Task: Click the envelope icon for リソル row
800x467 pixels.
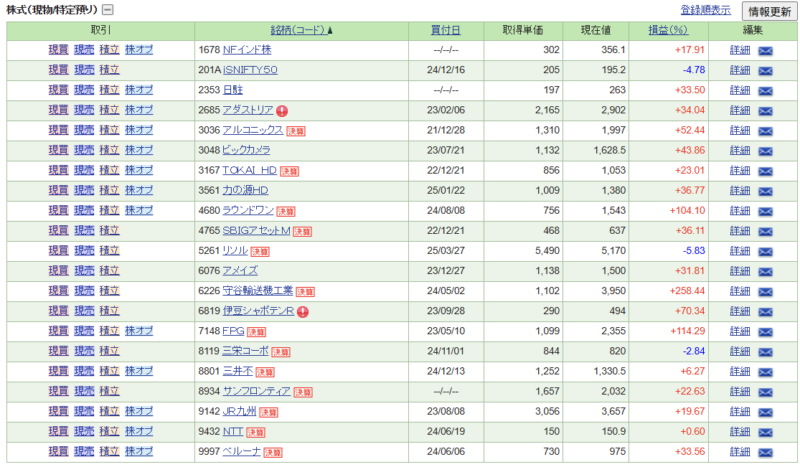Action: pos(765,251)
